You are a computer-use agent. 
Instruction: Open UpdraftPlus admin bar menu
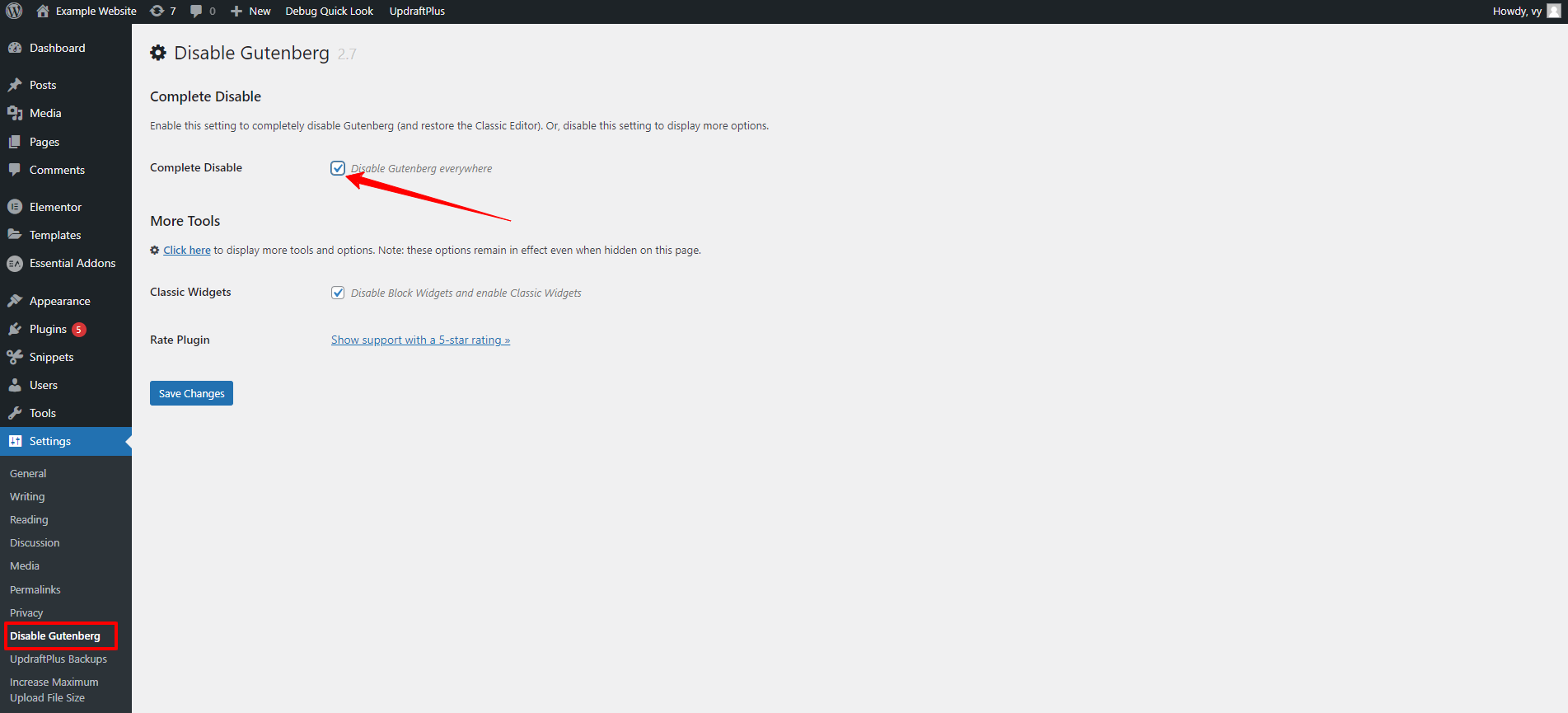(417, 11)
